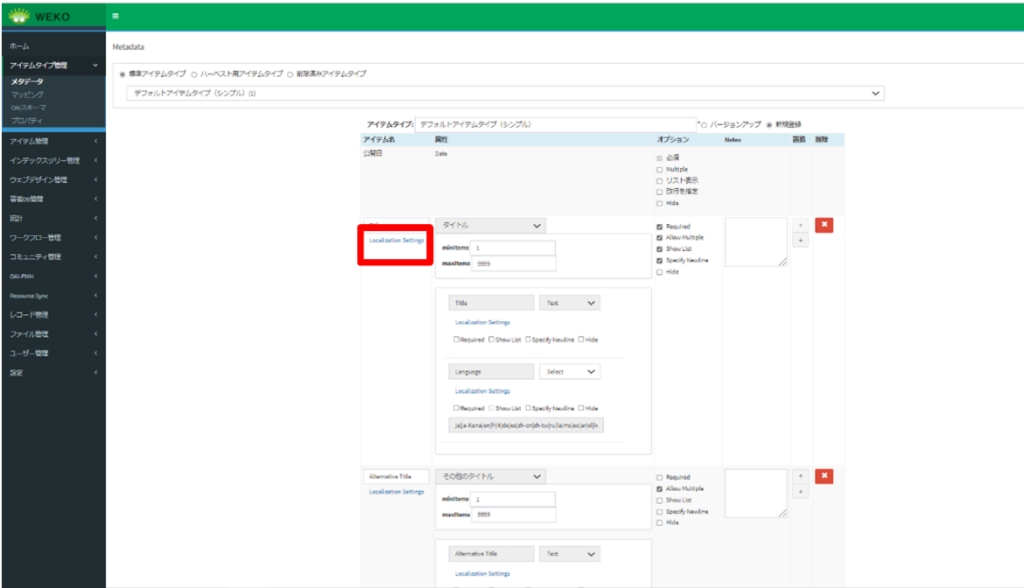Uncheck Required option for タイトル row
Image resolution: width=1024 pixels, height=588 pixels.
659,227
